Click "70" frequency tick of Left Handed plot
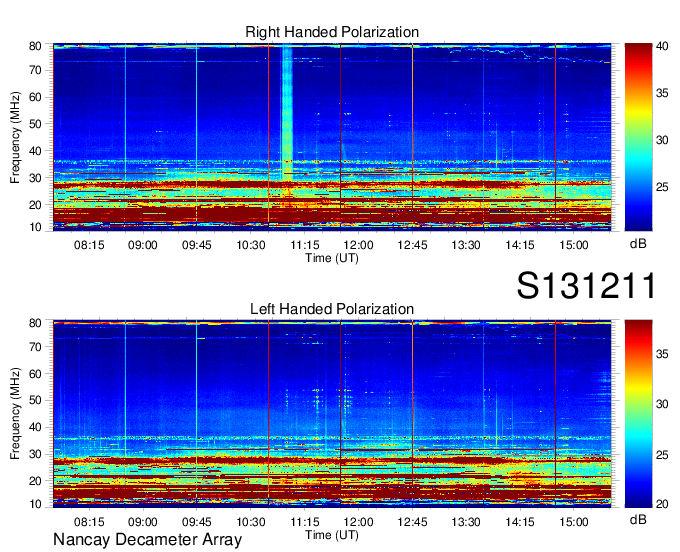This screenshot has width=680, height=552. (35, 347)
